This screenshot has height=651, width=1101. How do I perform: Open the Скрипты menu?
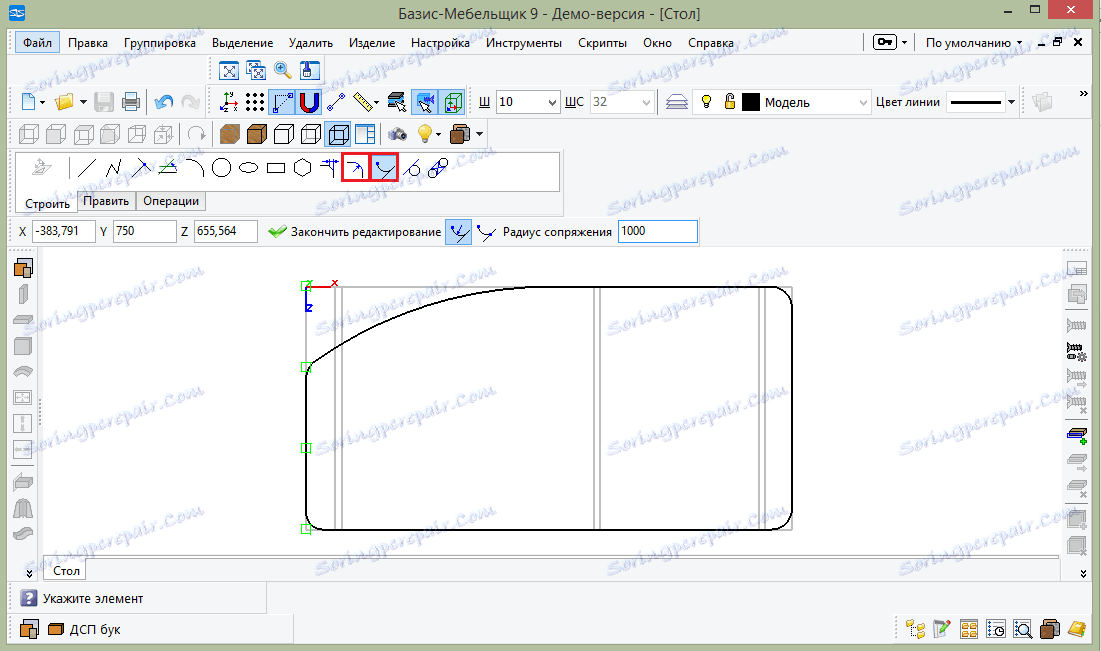coord(602,43)
